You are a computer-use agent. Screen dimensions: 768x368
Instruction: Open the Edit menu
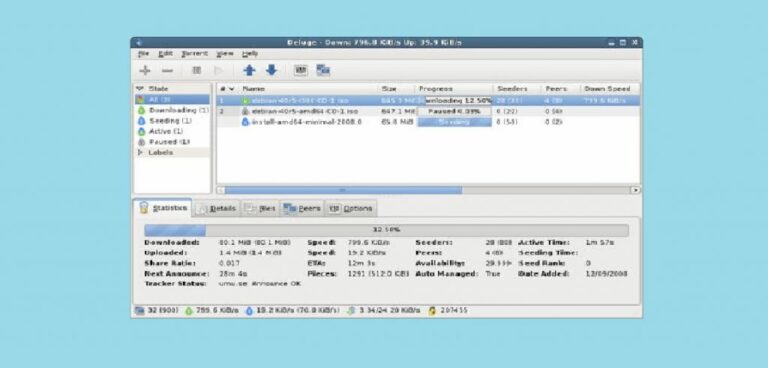(165, 53)
